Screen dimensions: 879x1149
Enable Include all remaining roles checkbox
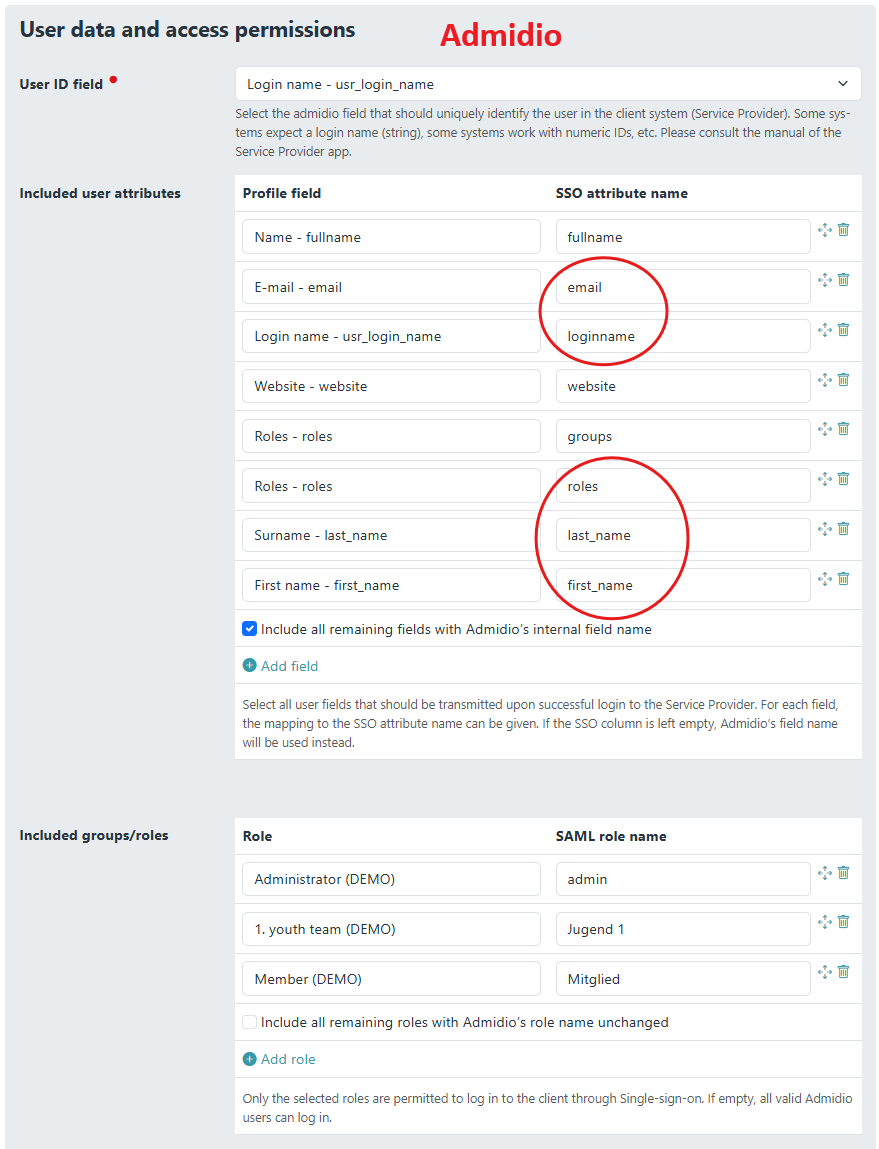tap(250, 1022)
